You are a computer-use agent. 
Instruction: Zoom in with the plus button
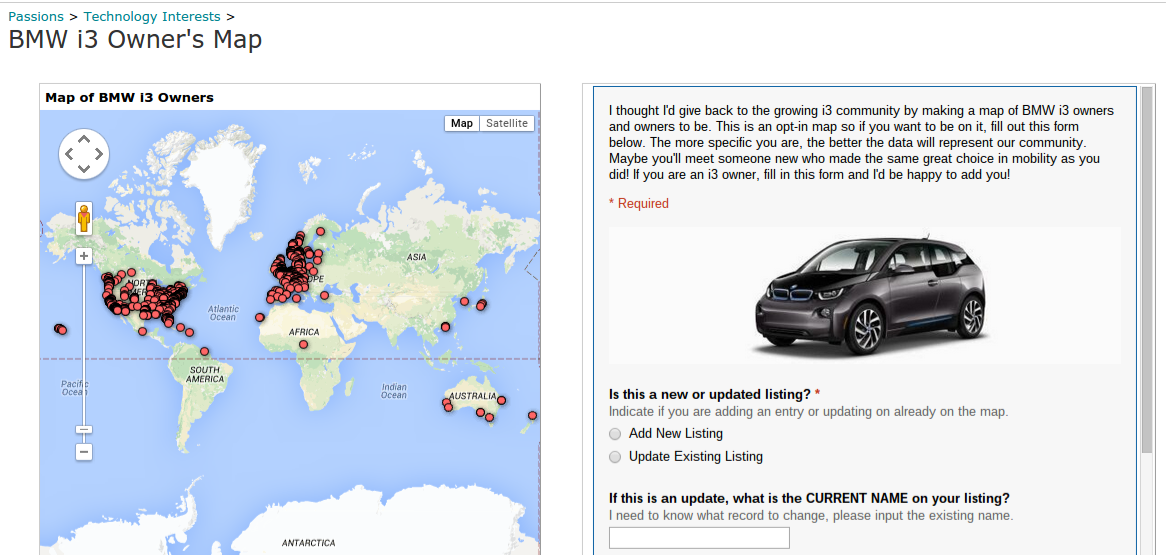click(x=84, y=256)
